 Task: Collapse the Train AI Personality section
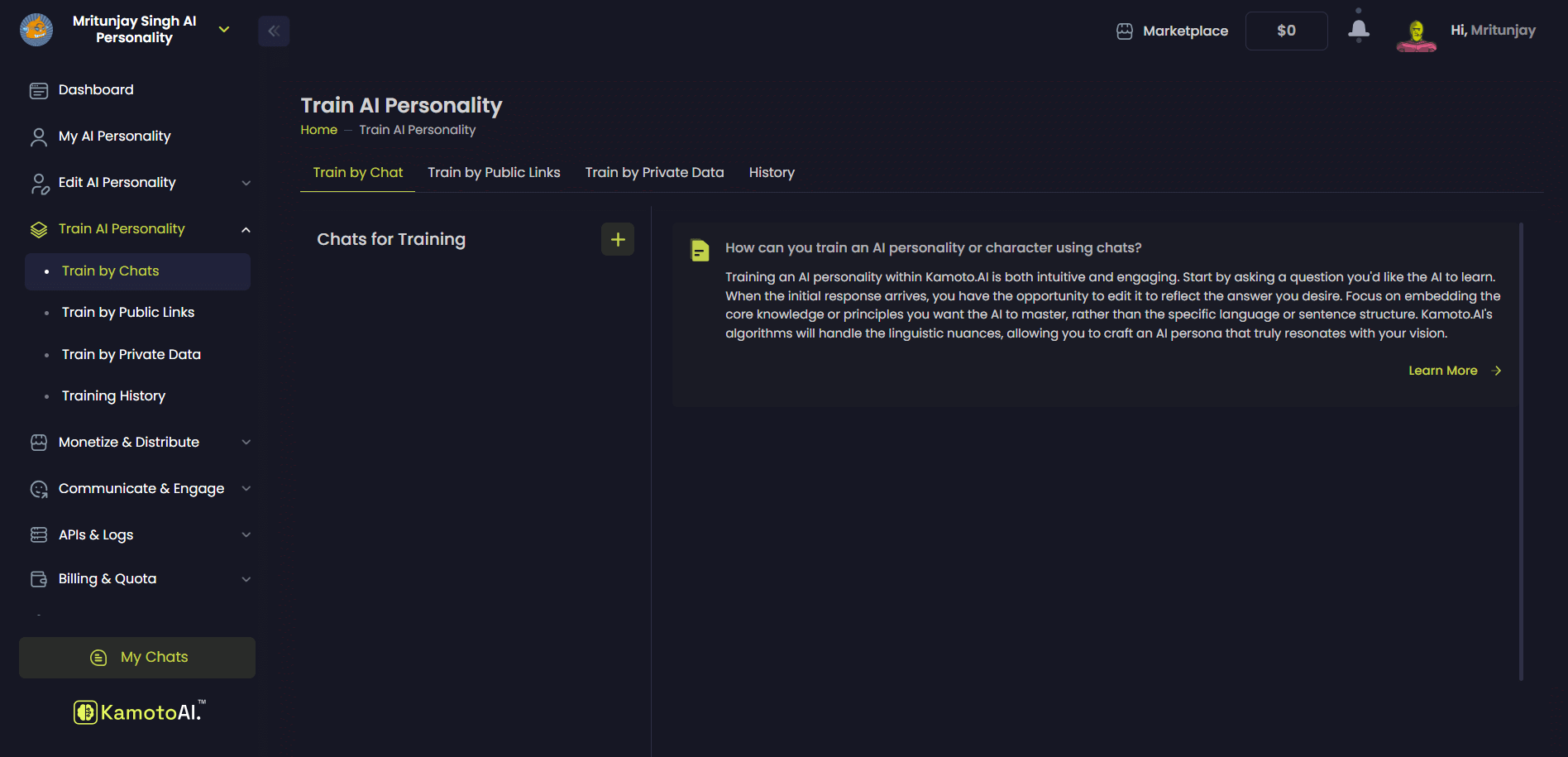coord(246,229)
